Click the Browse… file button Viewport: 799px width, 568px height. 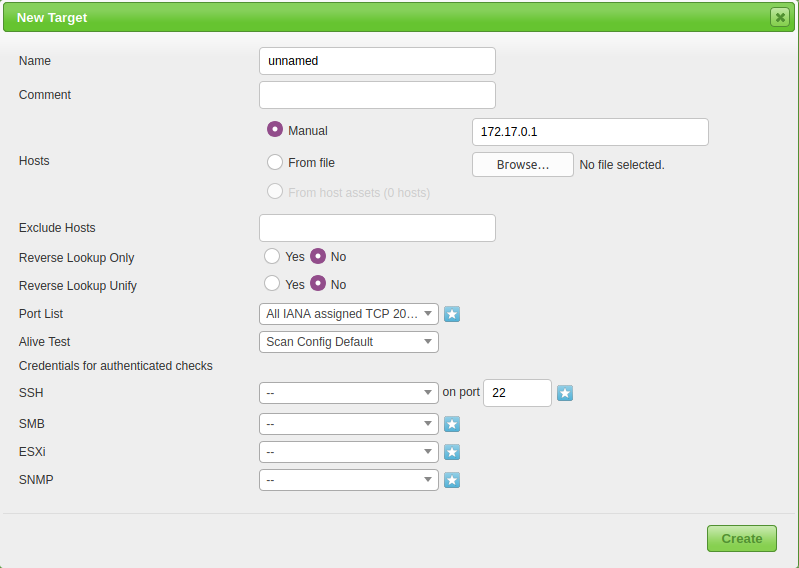point(522,165)
